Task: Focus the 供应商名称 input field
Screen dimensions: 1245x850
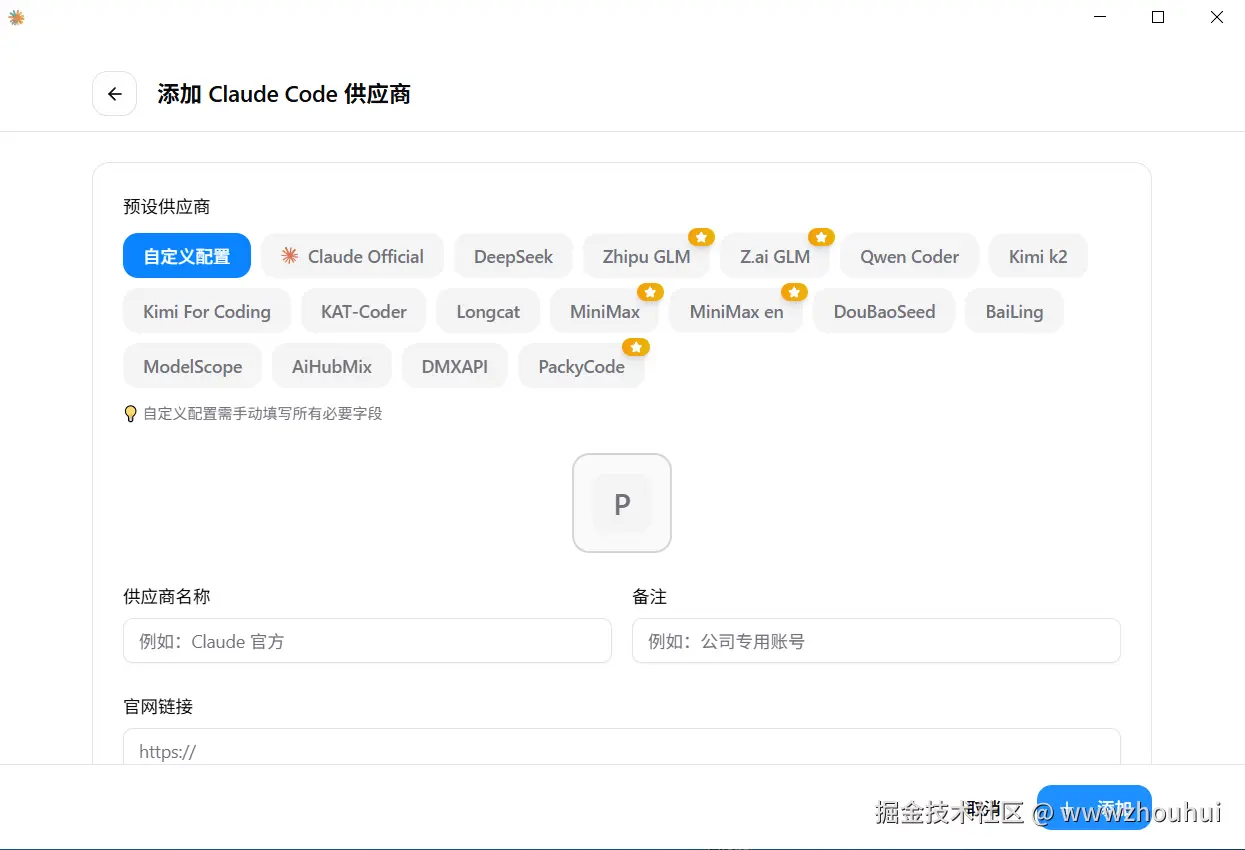Action: pos(367,640)
